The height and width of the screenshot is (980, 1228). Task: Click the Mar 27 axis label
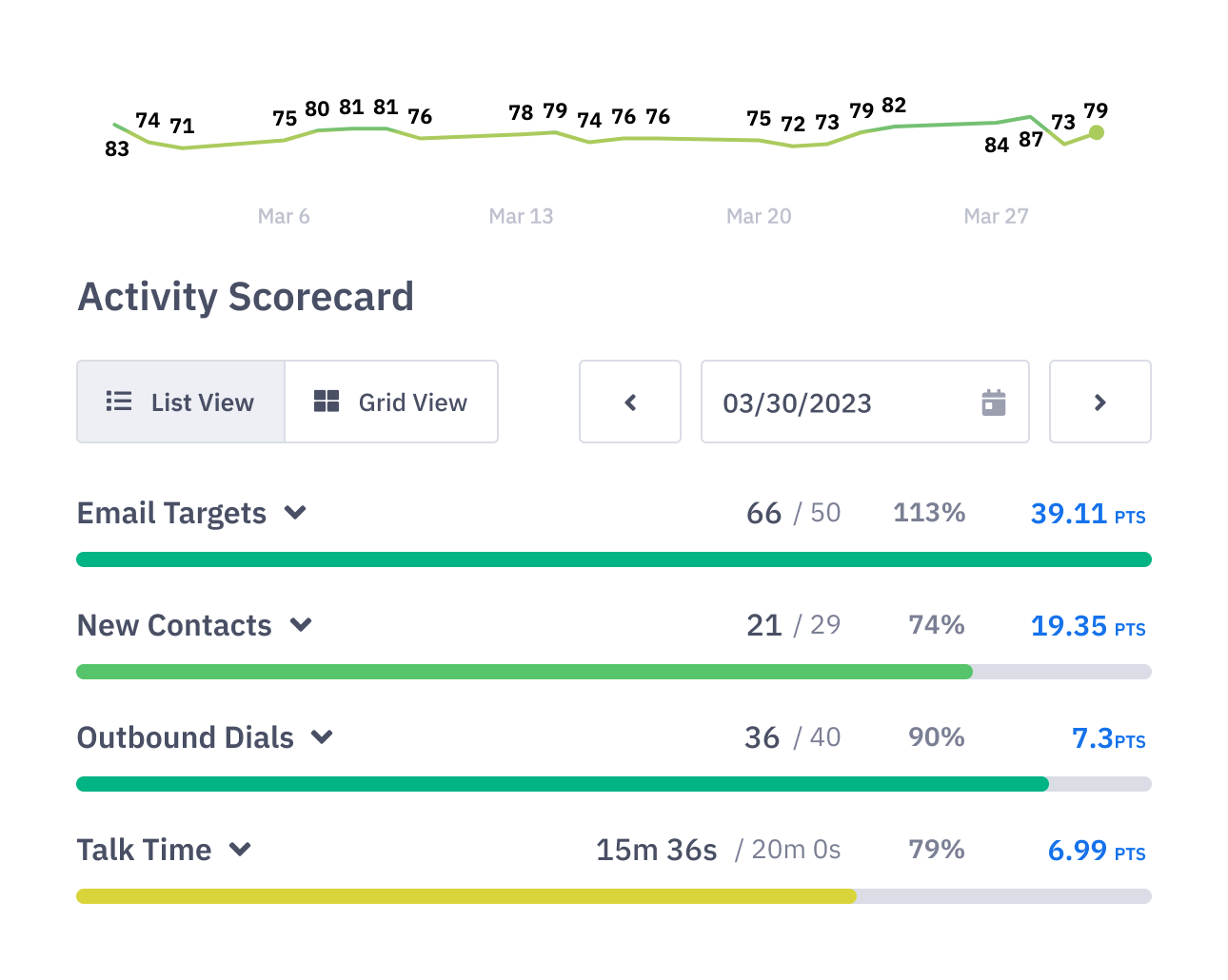tap(996, 216)
